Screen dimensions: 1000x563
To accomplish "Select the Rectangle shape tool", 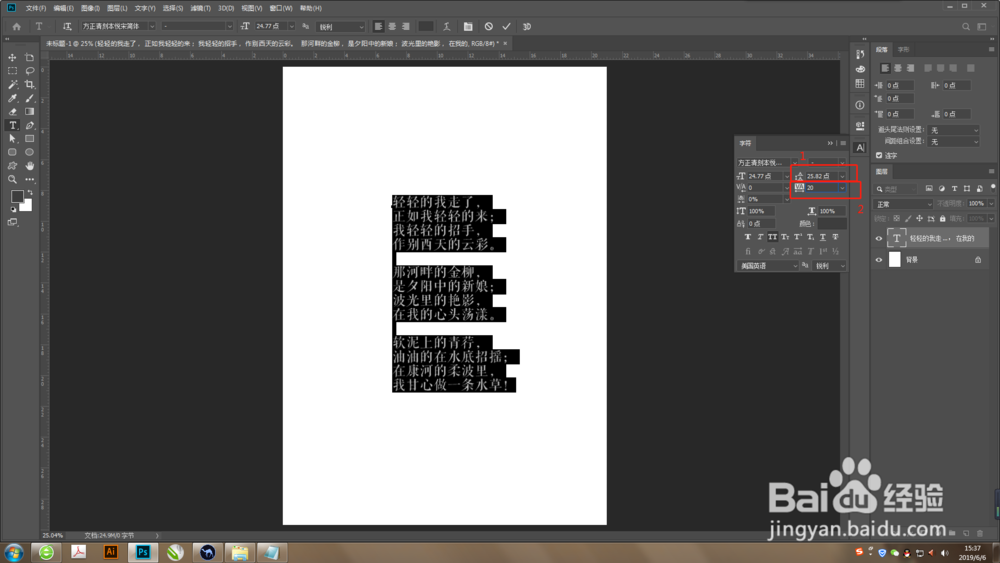I will [x=29, y=138].
